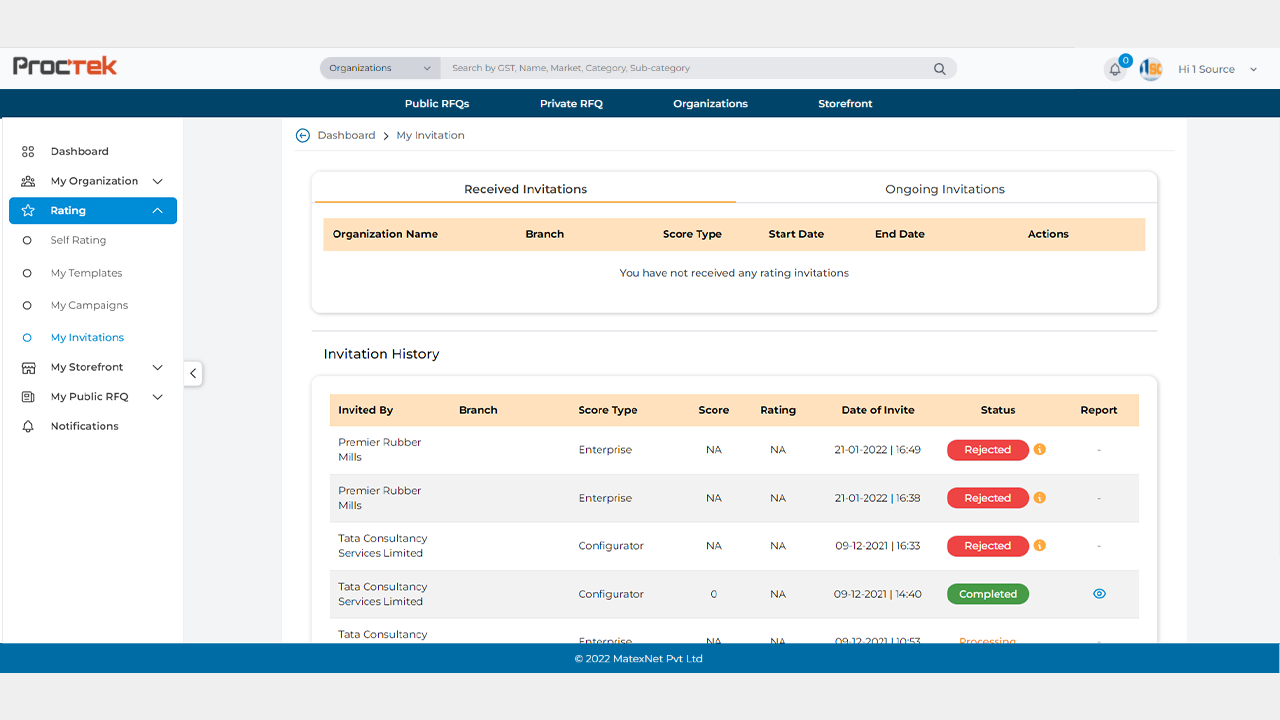The image size is (1280, 720).
Task: Collapse the sidebar using the arrow handle
Action: coord(193,373)
